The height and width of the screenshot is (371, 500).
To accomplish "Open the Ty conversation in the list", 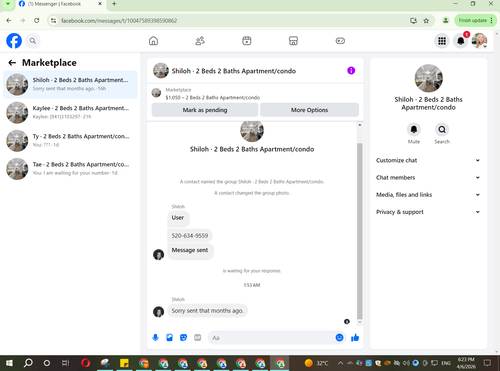I will (x=70, y=141).
